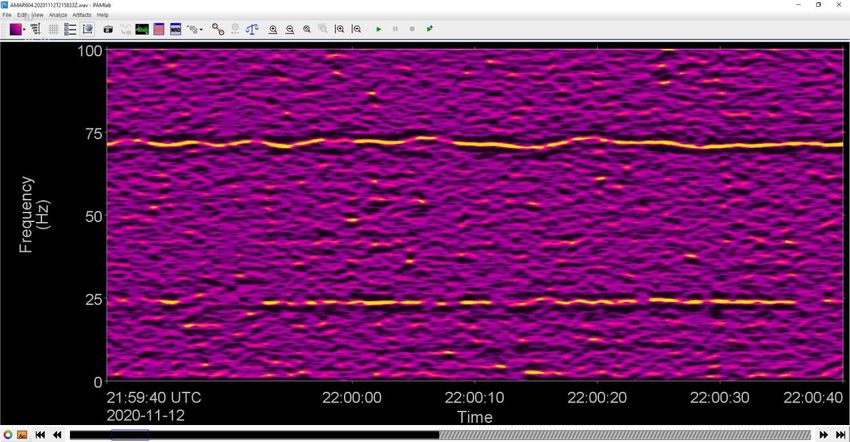Click the Time axis title
The height and width of the screenshot is (442, 850).
475,417
